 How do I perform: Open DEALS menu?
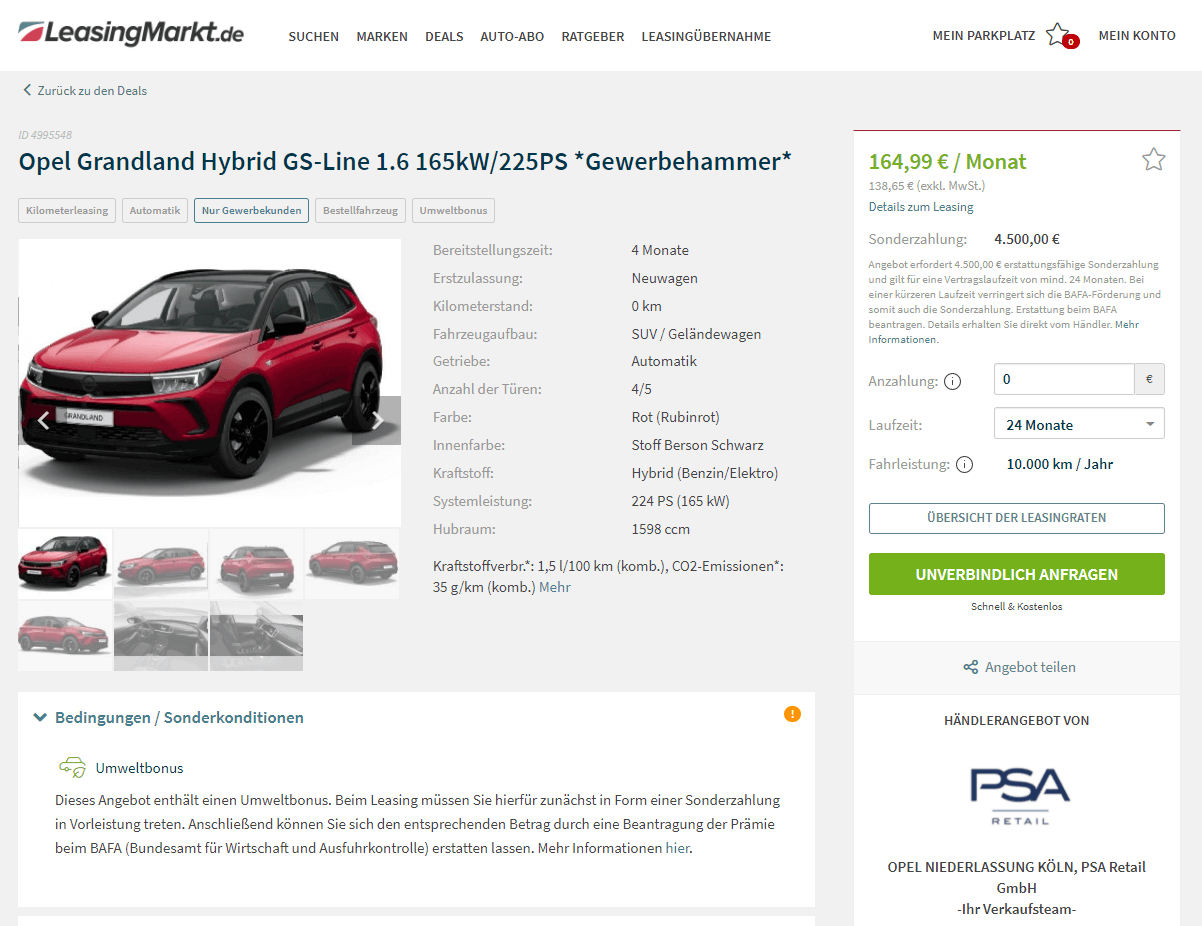[x=444, y=36]
